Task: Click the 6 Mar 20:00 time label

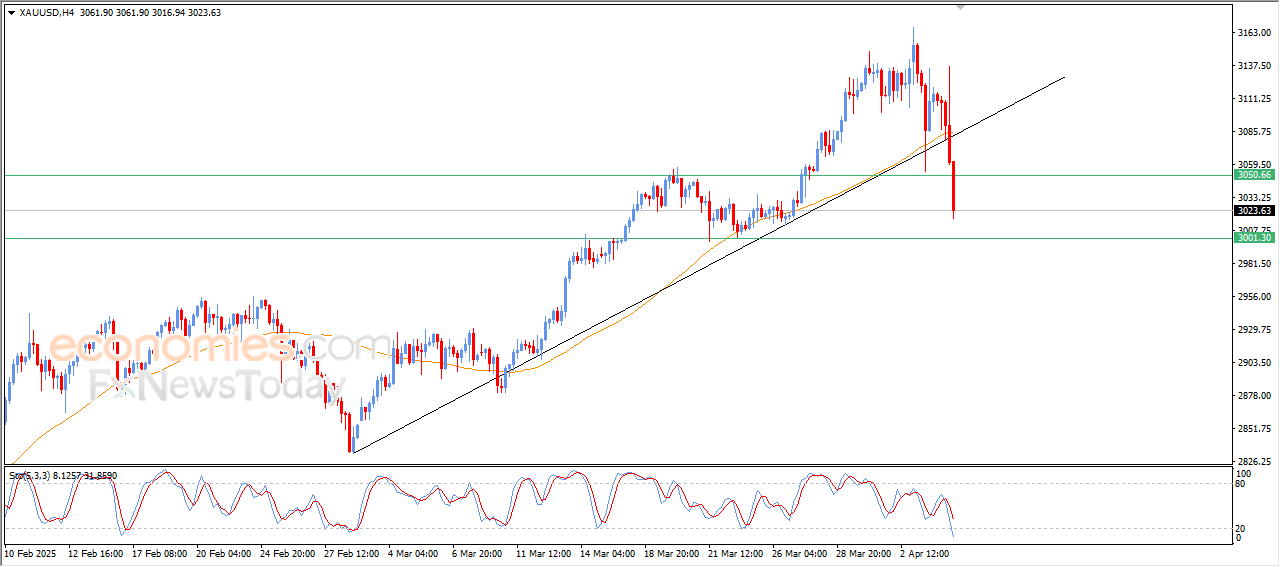Action: pyautogui.click(x=477, y=552)
